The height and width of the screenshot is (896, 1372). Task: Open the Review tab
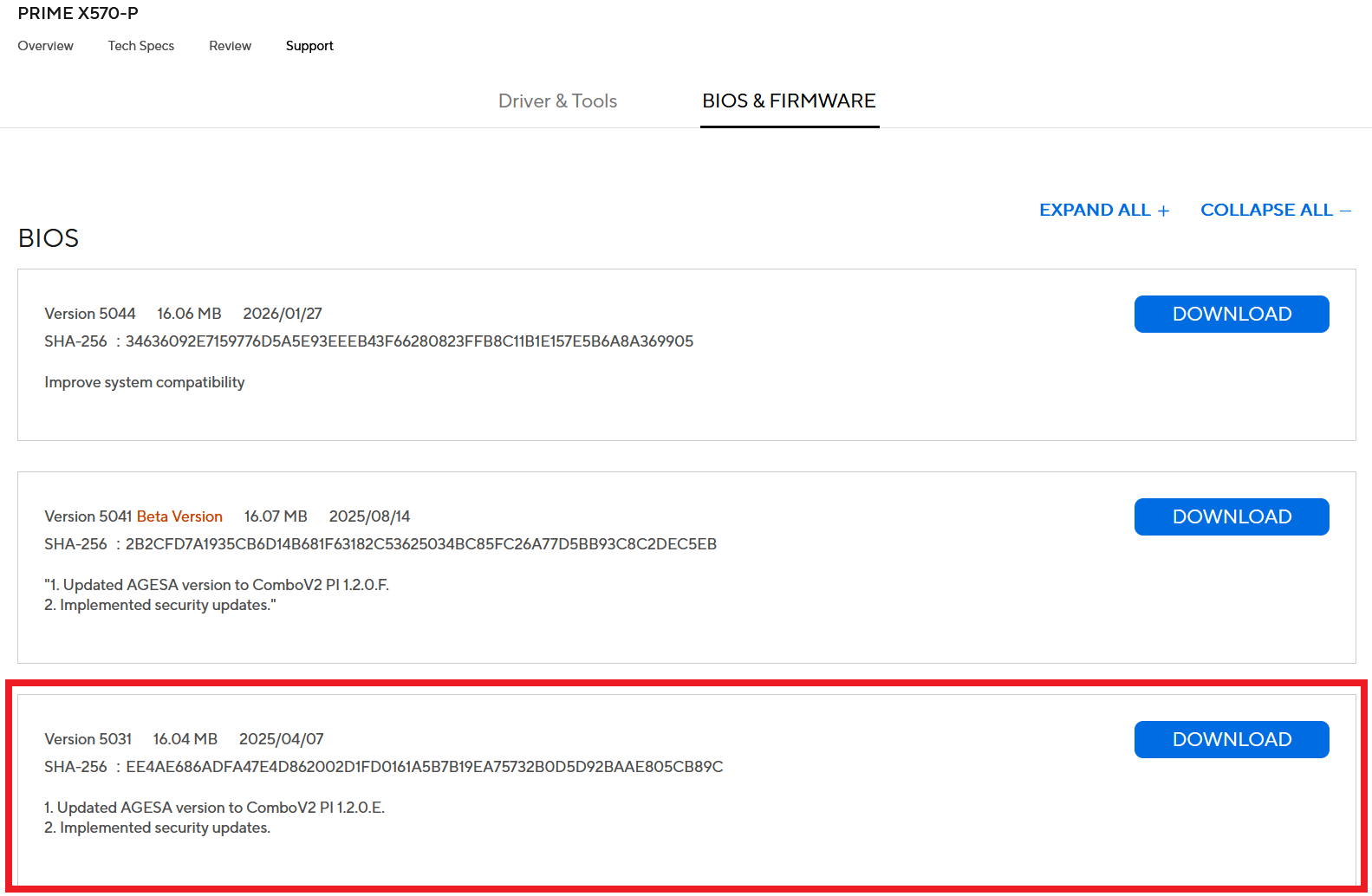230,46
